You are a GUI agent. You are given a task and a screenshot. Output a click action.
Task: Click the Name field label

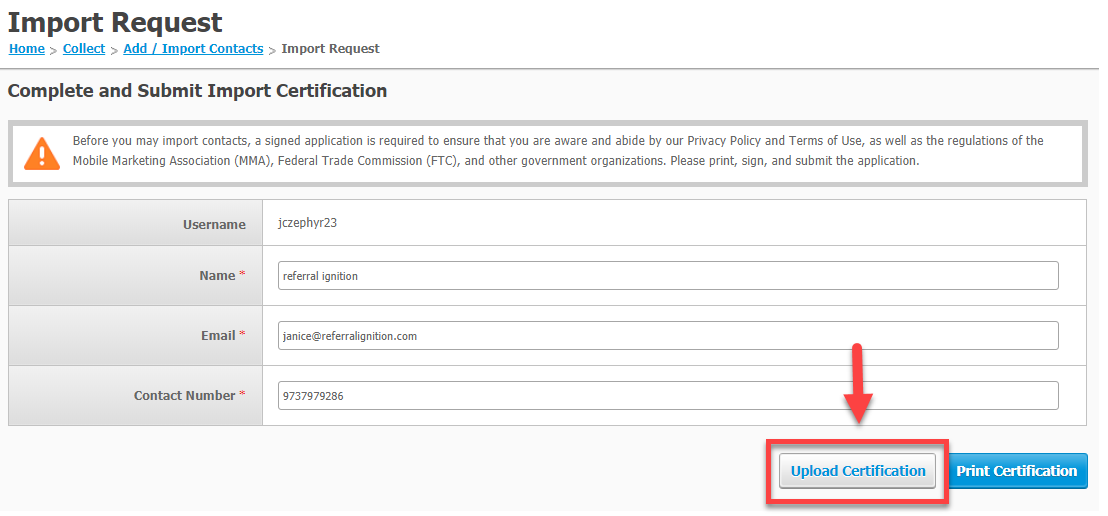217,276
